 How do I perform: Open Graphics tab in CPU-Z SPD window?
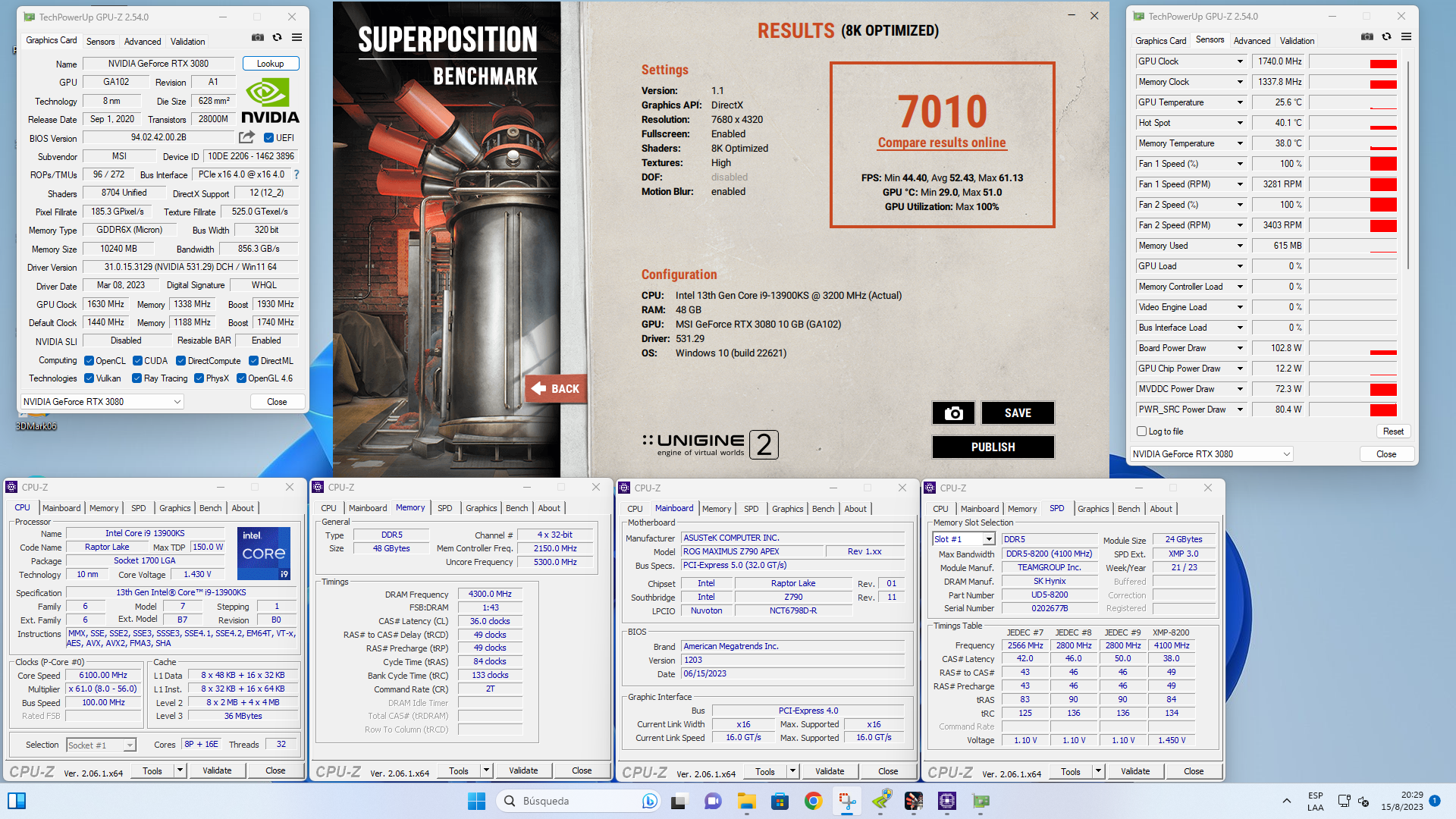[1093, 509]
